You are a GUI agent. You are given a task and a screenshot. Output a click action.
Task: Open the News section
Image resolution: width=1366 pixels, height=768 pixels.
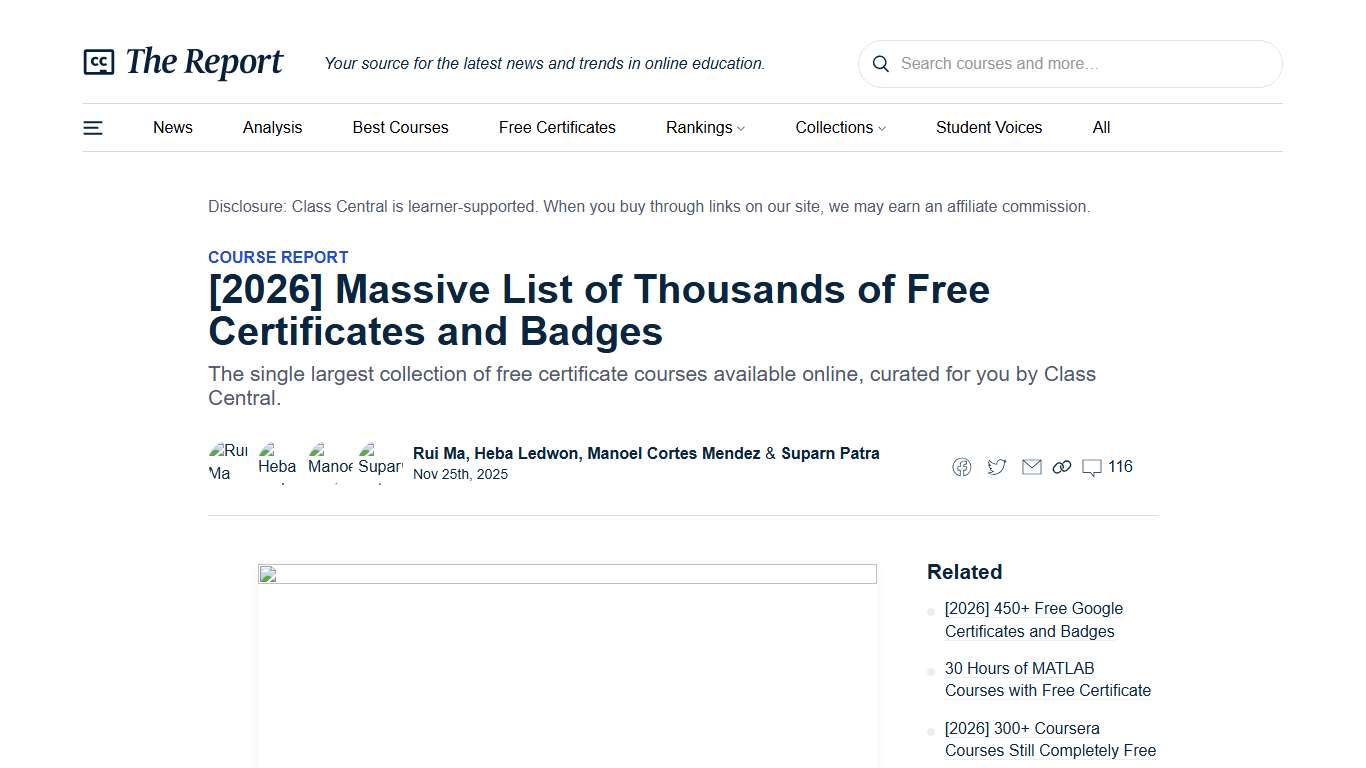pyautogui.click(x=172, y=127)
